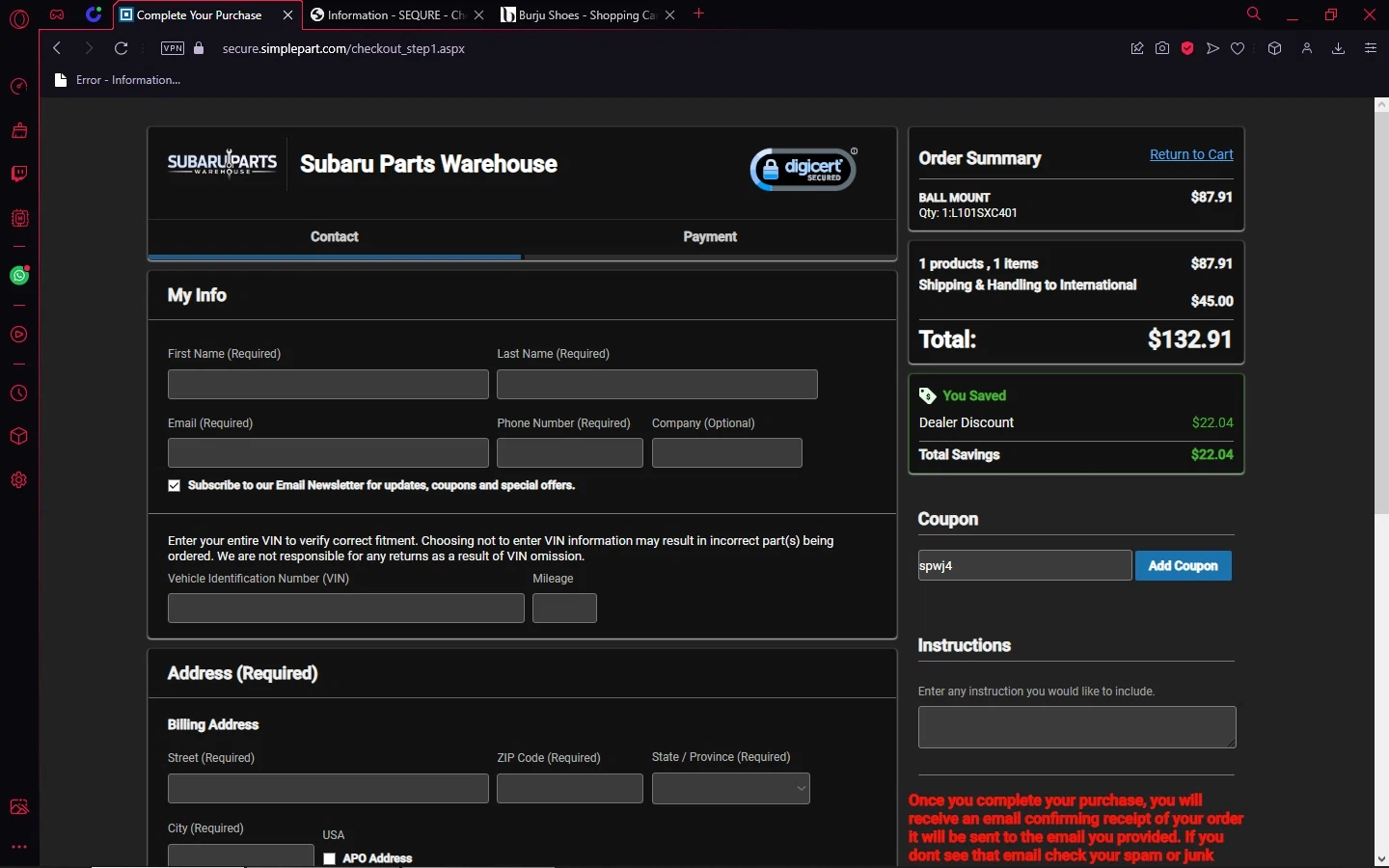This screenshot has height=868, width=1389.
Task: Apply code with Add Coupon button
Action: pos(1184,566)
